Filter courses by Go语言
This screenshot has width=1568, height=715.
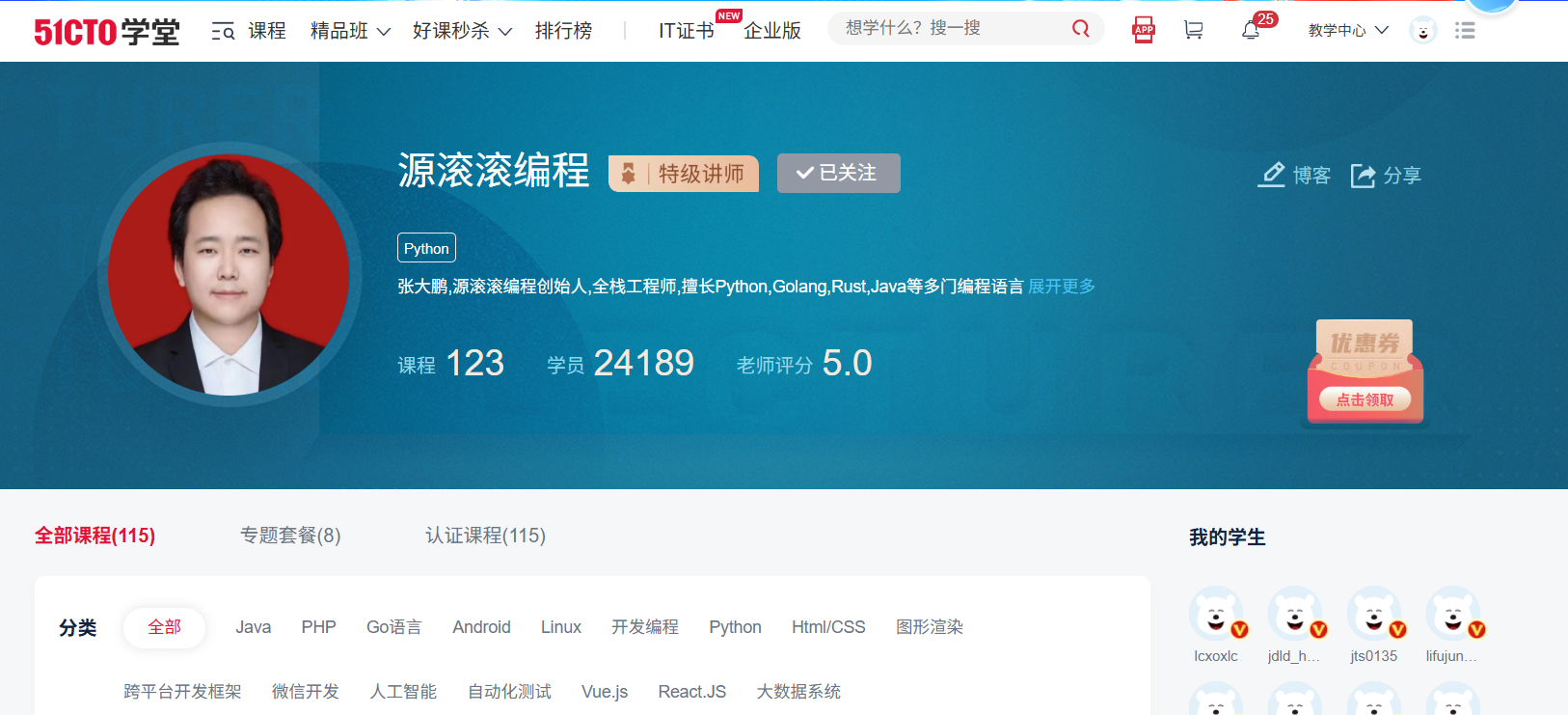[394, 627]
